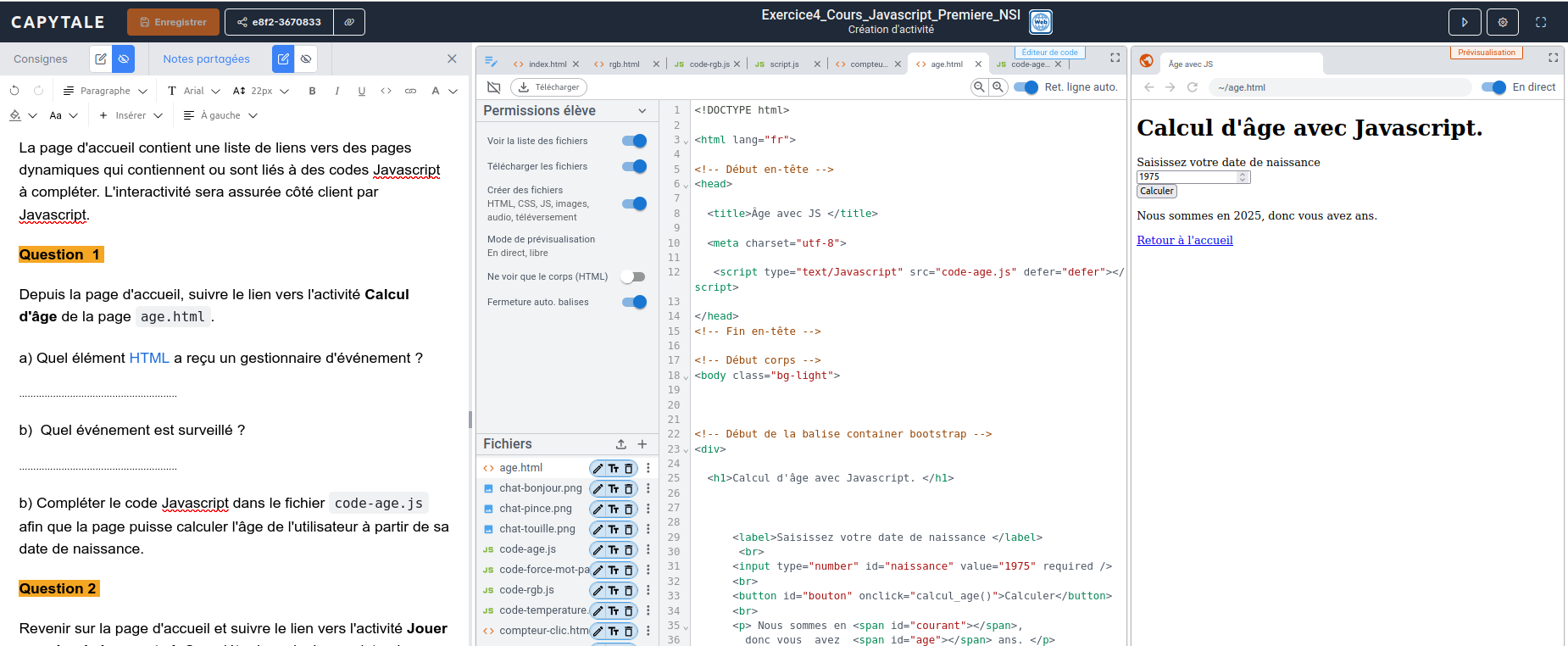
Task: Toggle Ret. ligne auto. switch
Action: [1026, 87]
